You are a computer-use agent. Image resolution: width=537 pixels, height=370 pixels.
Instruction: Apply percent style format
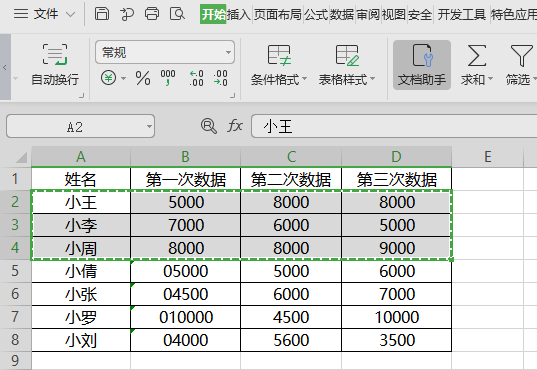(143, 78)
